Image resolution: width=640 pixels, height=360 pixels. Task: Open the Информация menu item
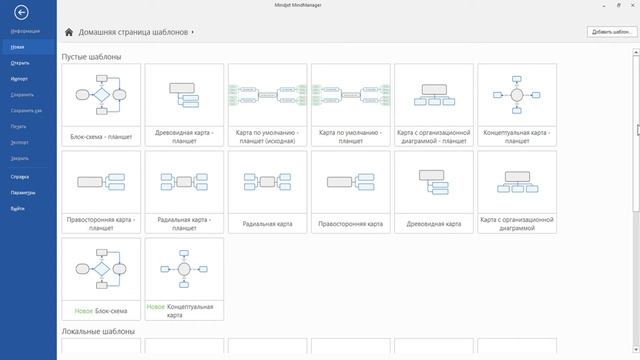[x=25, y=31]
